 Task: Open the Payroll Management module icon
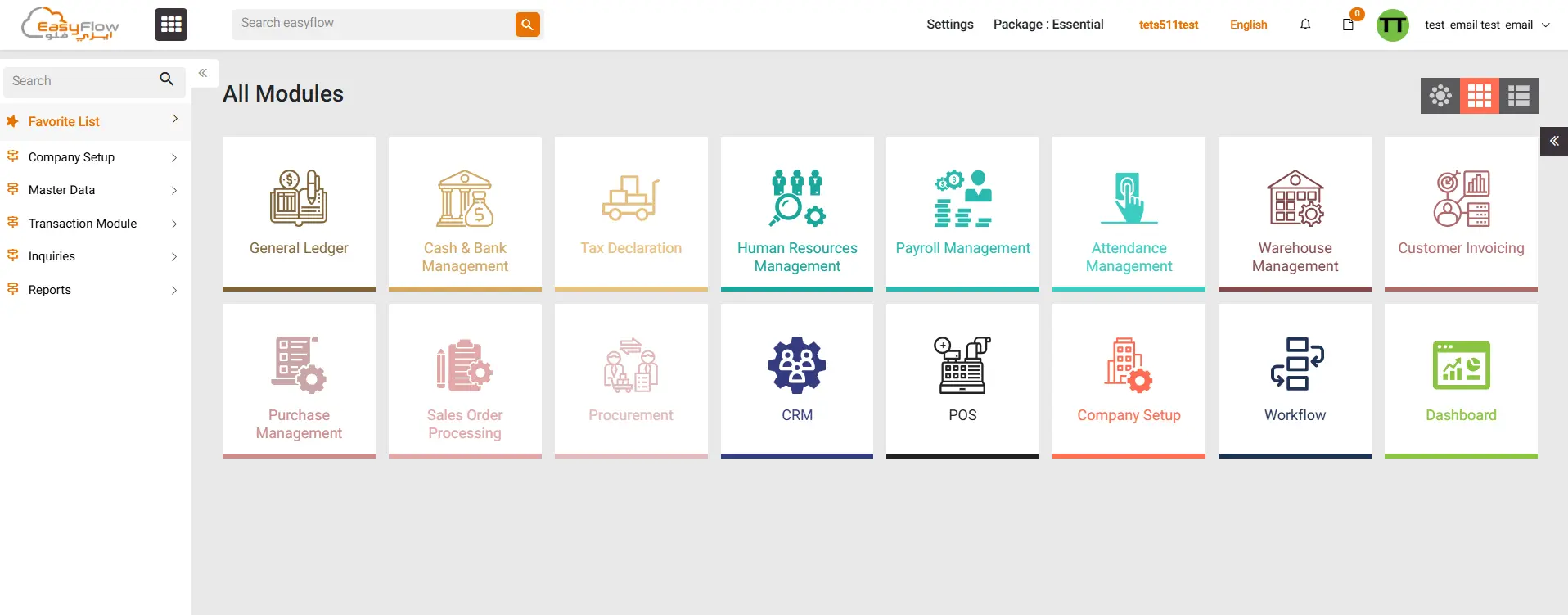[962, 198]
